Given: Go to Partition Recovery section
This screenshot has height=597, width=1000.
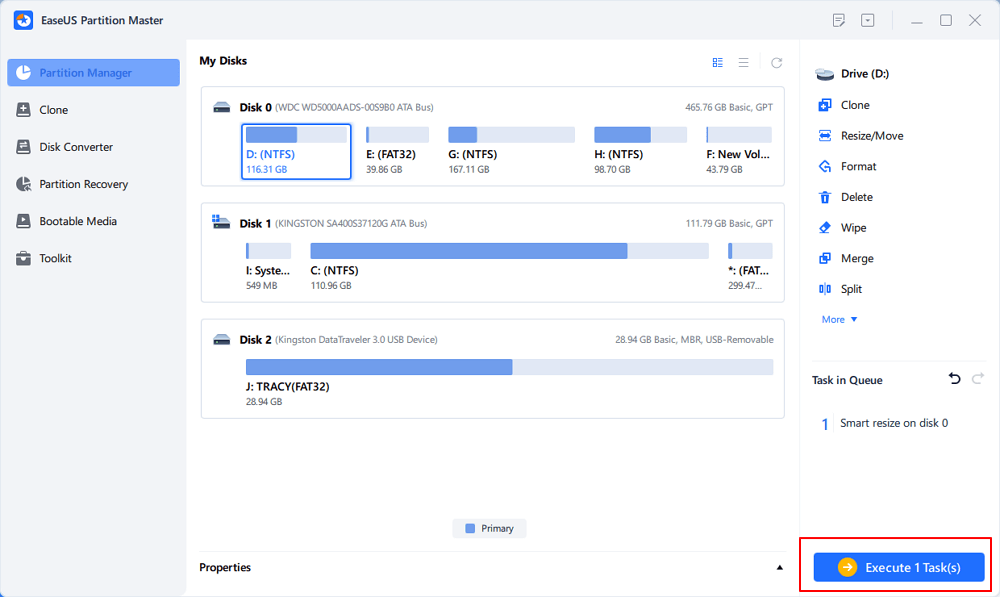Looking at the screenshot, I should (83, 184).
